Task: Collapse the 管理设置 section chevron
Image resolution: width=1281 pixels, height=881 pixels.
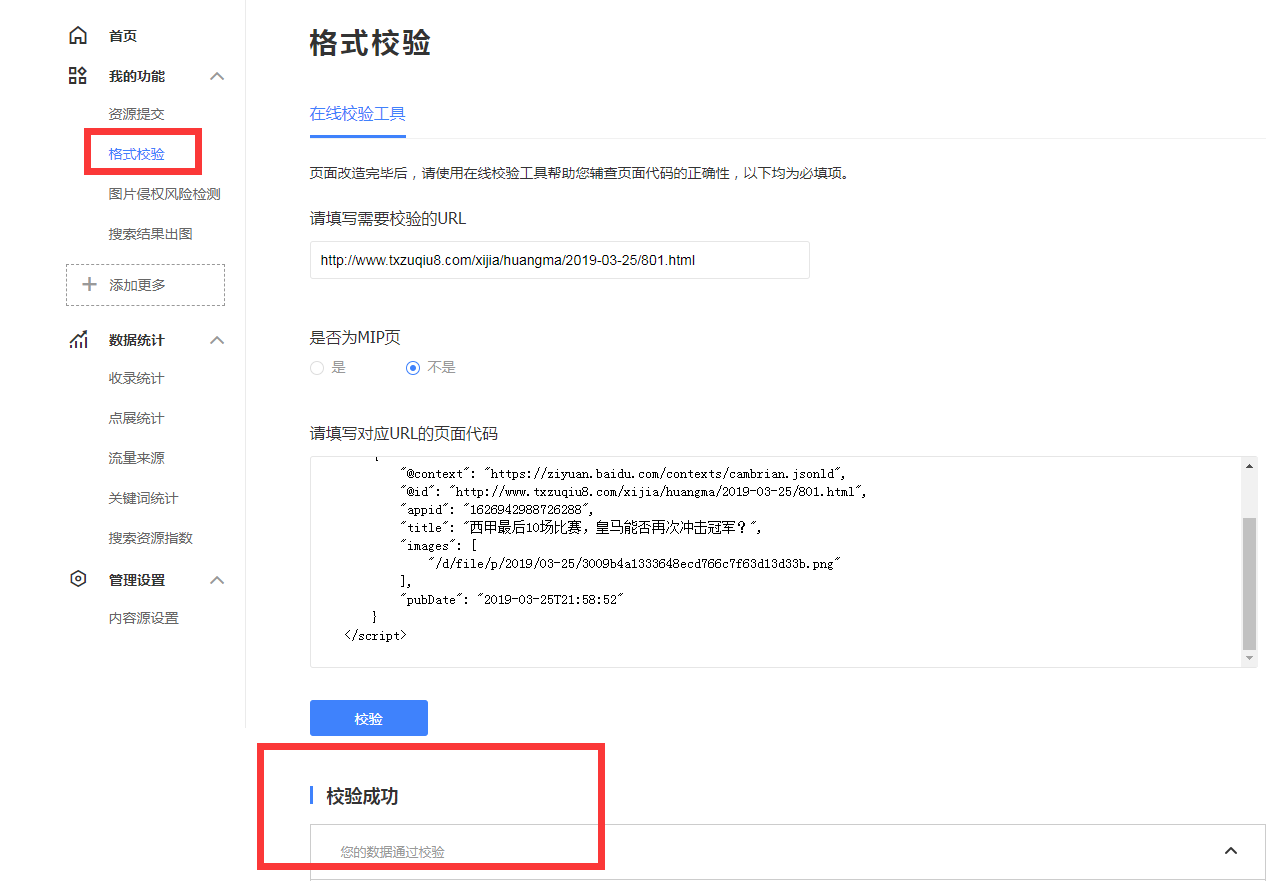Action: [217, 580]
